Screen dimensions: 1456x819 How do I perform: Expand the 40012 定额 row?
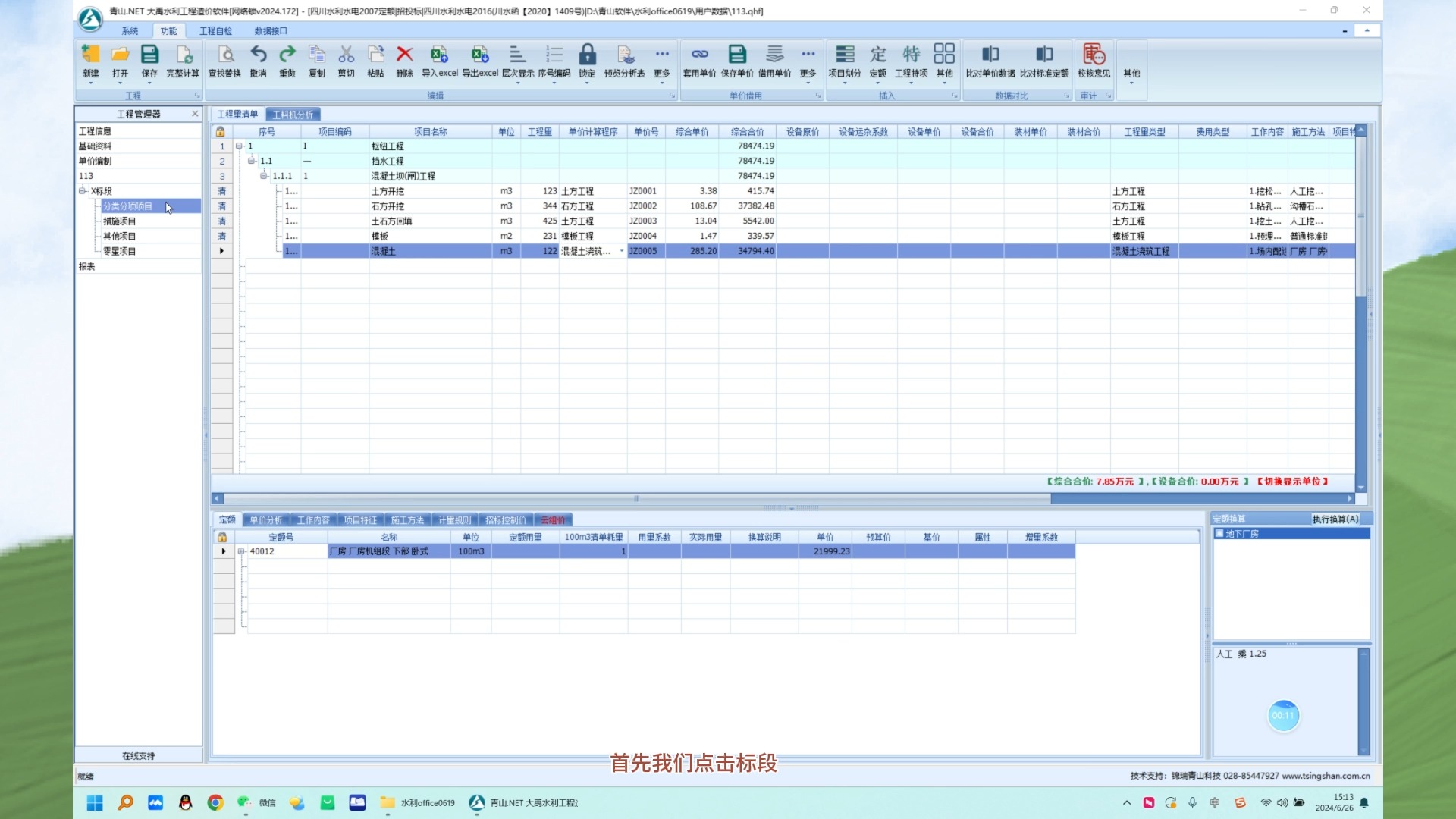coord(244,551)
